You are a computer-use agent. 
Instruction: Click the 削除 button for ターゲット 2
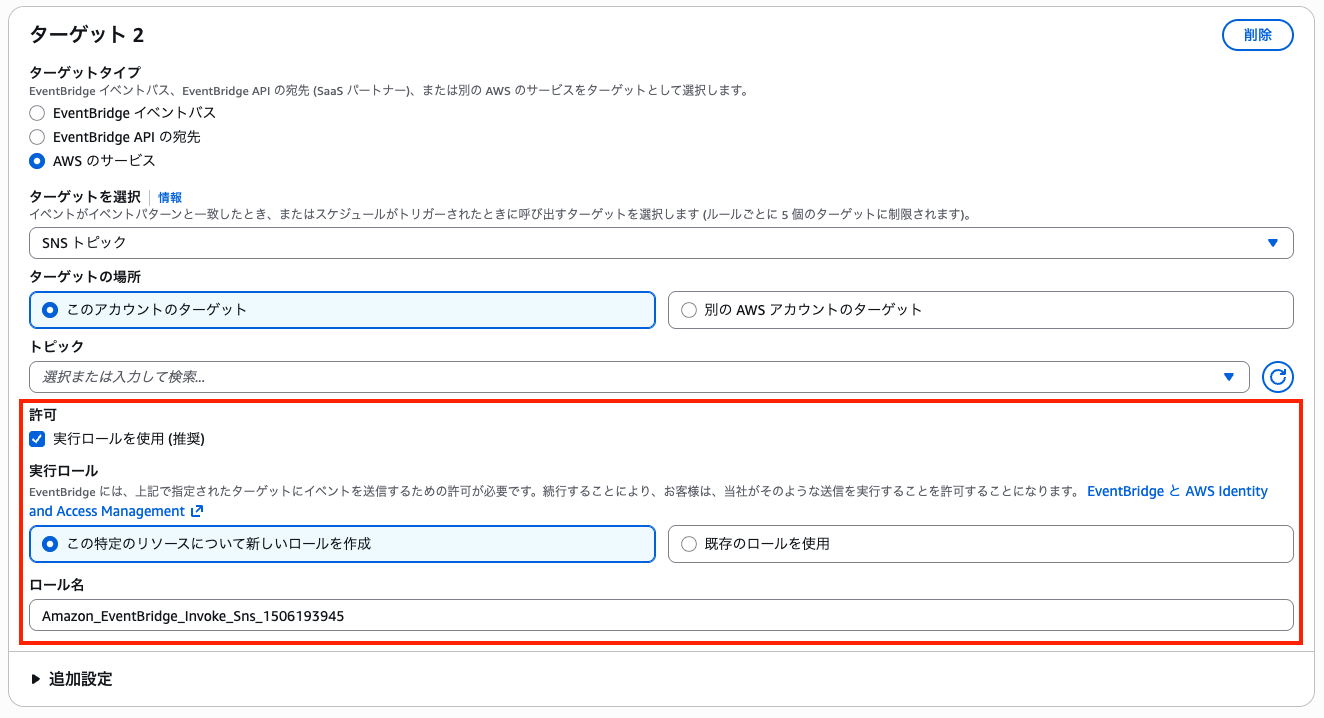[1257, 34]
